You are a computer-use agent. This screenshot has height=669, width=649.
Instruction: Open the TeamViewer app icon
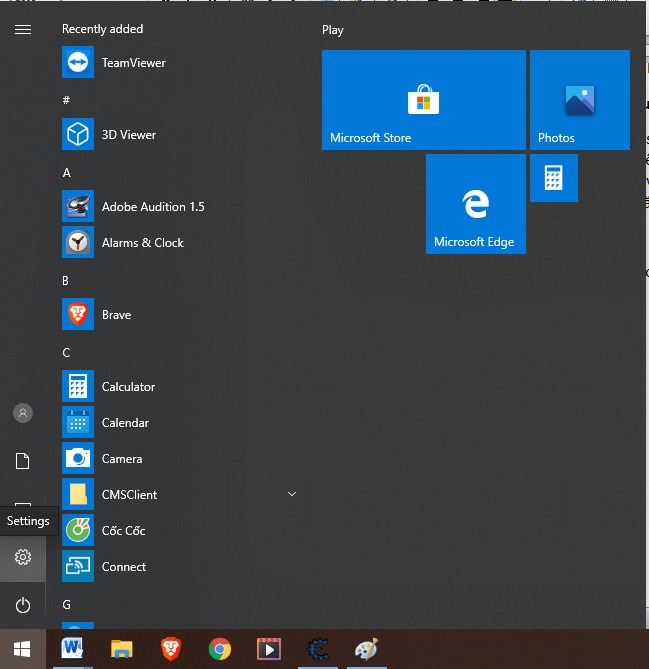[x=78, y=62]
